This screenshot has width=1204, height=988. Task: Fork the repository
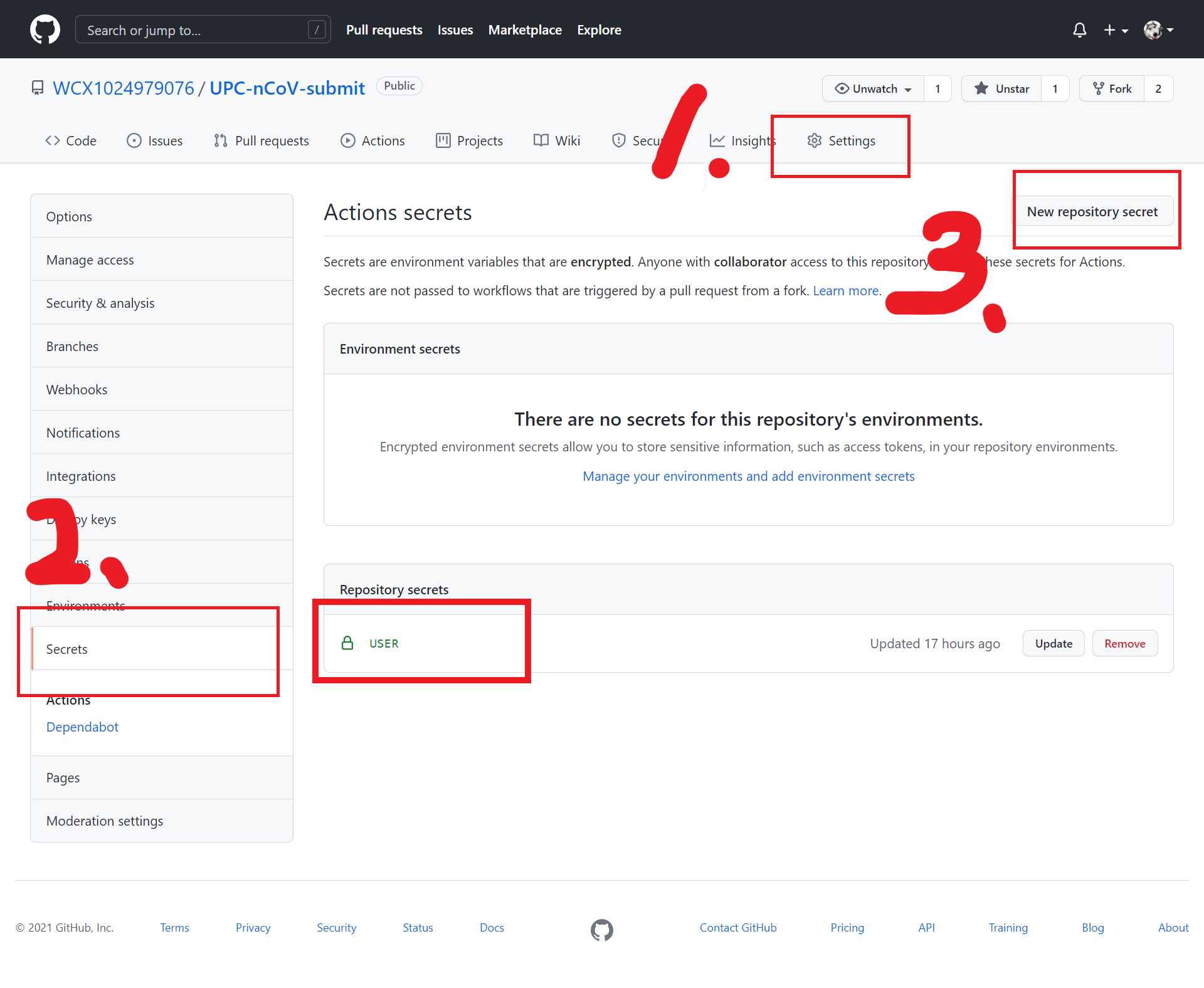coord(1112,88)
